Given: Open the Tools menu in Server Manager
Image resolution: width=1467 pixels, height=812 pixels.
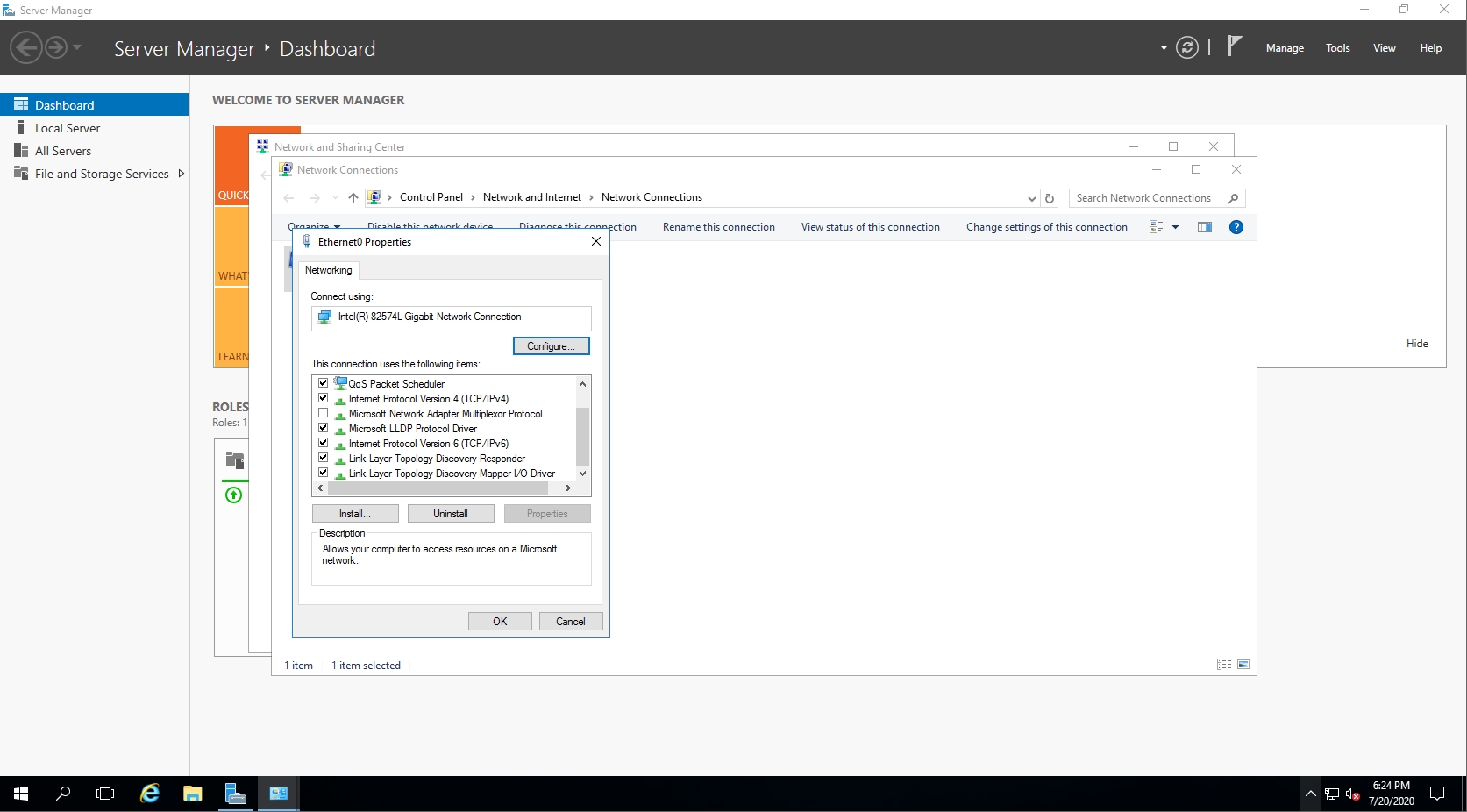Looking at the screenshot, I should (1337, 48).
